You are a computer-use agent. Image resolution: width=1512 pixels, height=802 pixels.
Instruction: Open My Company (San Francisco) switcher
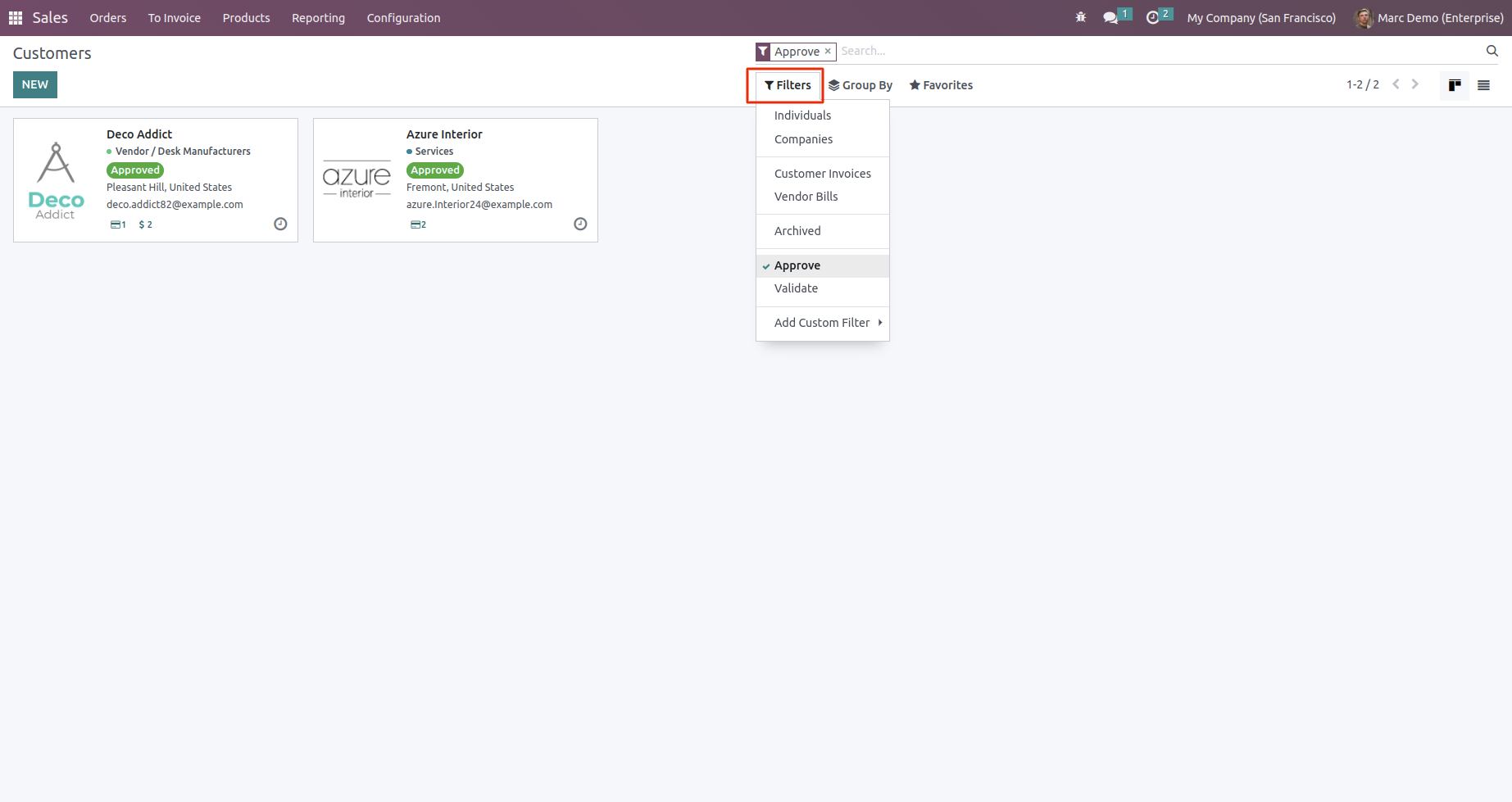tap(1261, 18)
